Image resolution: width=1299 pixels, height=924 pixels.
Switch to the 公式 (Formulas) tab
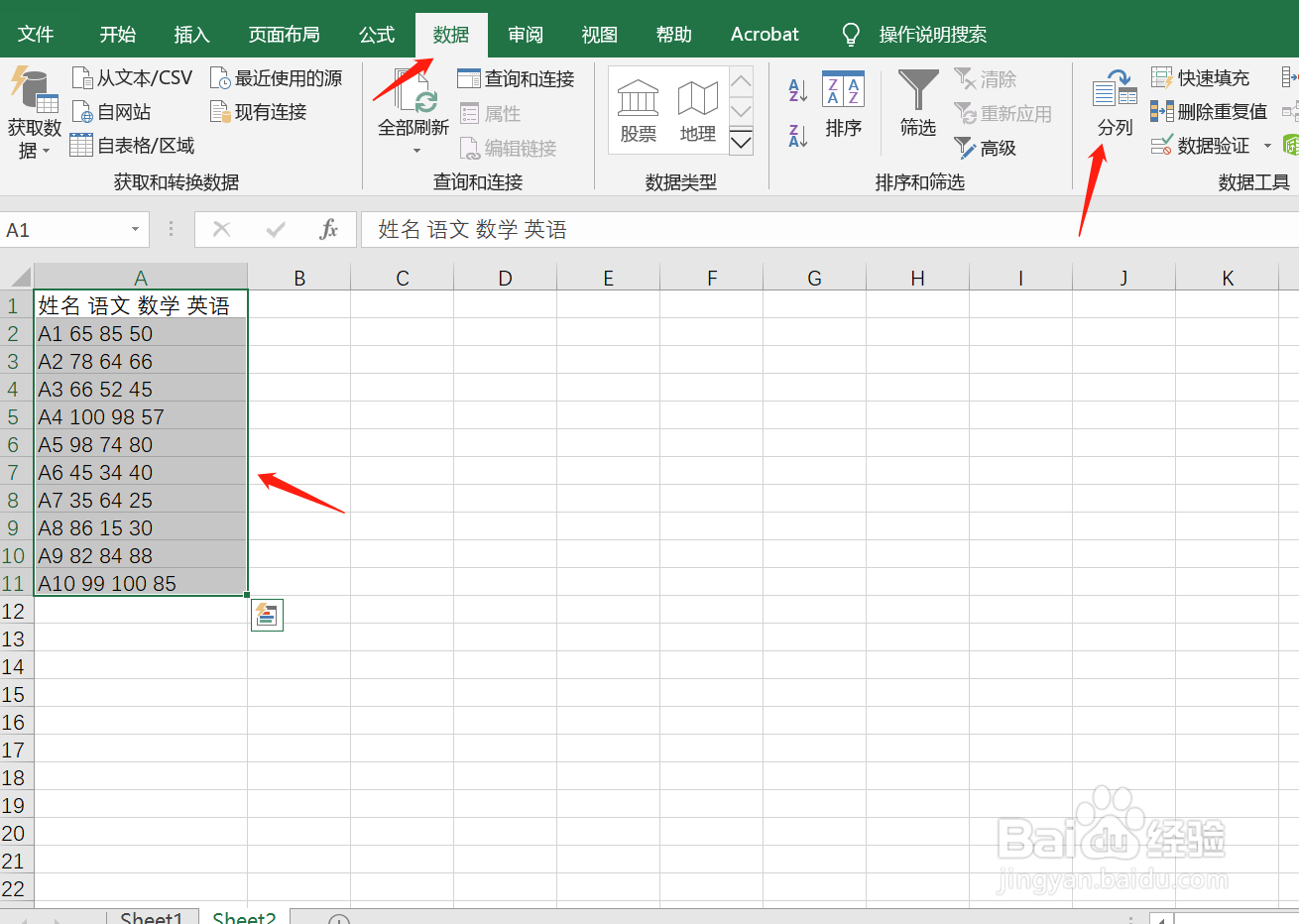(x=377, y=35)
